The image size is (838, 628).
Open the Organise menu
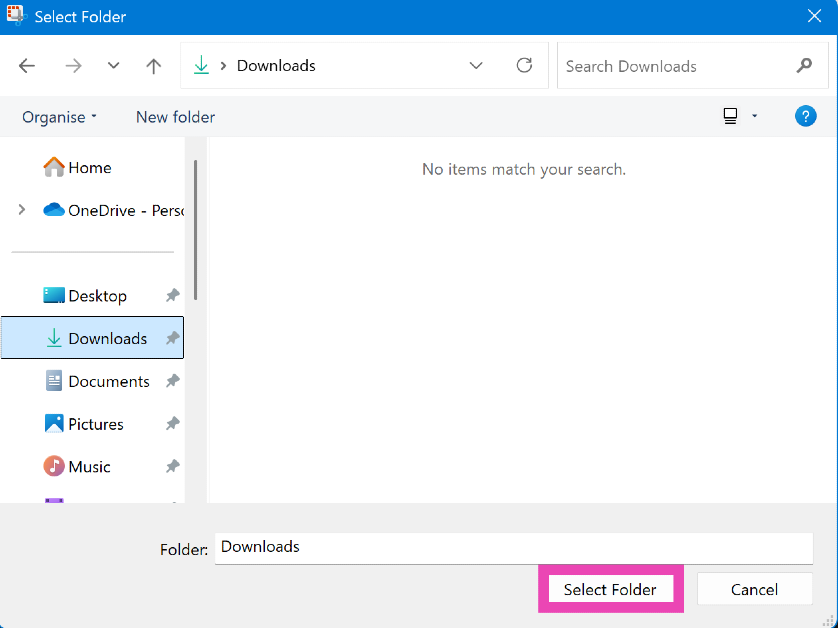(59, 117)
